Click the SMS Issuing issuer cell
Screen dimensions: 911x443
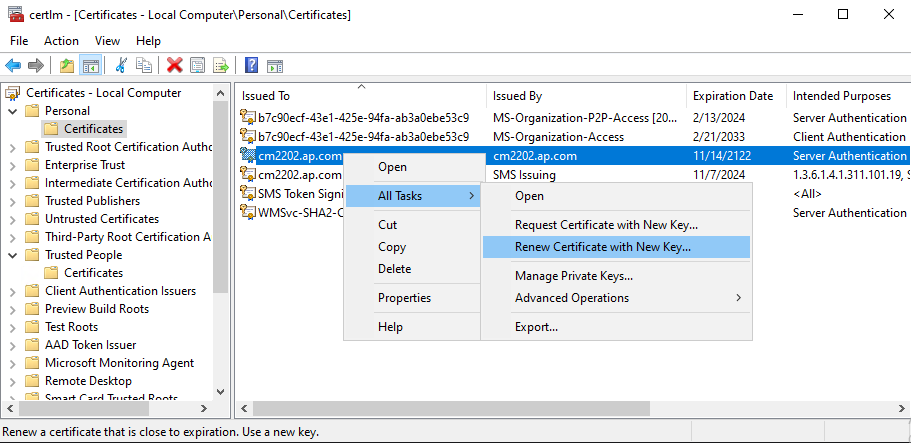524,174
